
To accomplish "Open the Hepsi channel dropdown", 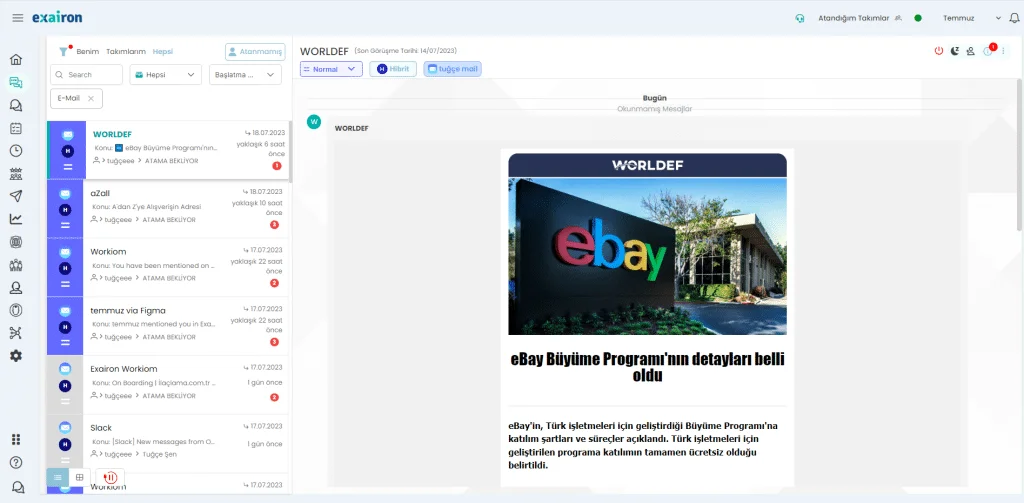I will pyautogui.click(x=166, y=74).
